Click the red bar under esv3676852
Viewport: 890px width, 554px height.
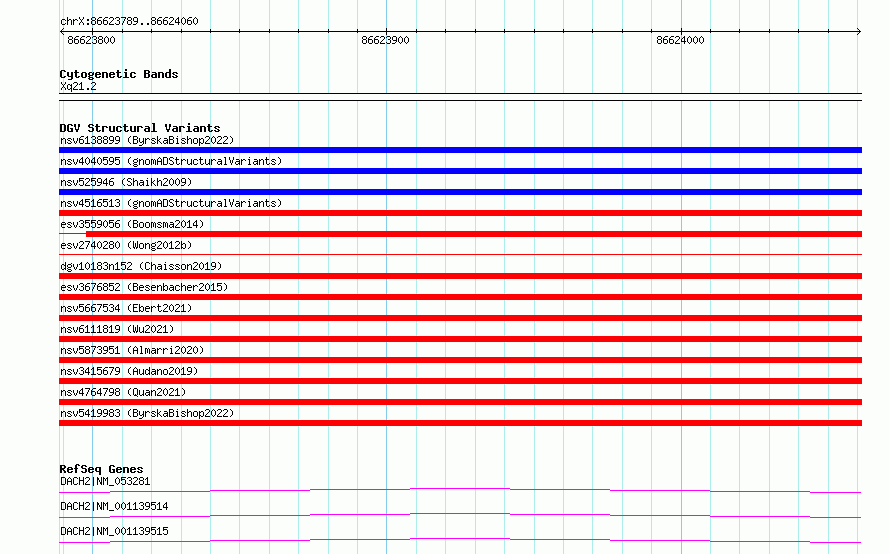pos(460,297)
